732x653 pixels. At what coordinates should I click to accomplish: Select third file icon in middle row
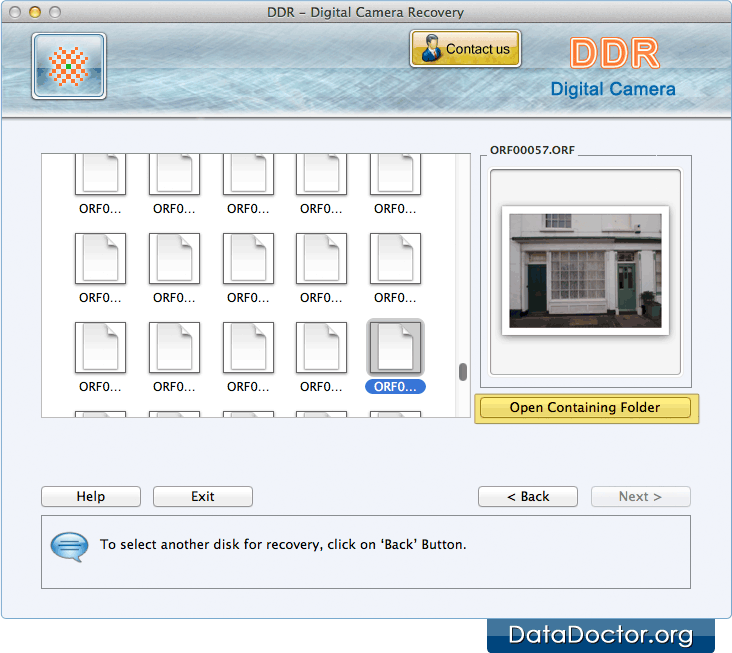point(248,259)
